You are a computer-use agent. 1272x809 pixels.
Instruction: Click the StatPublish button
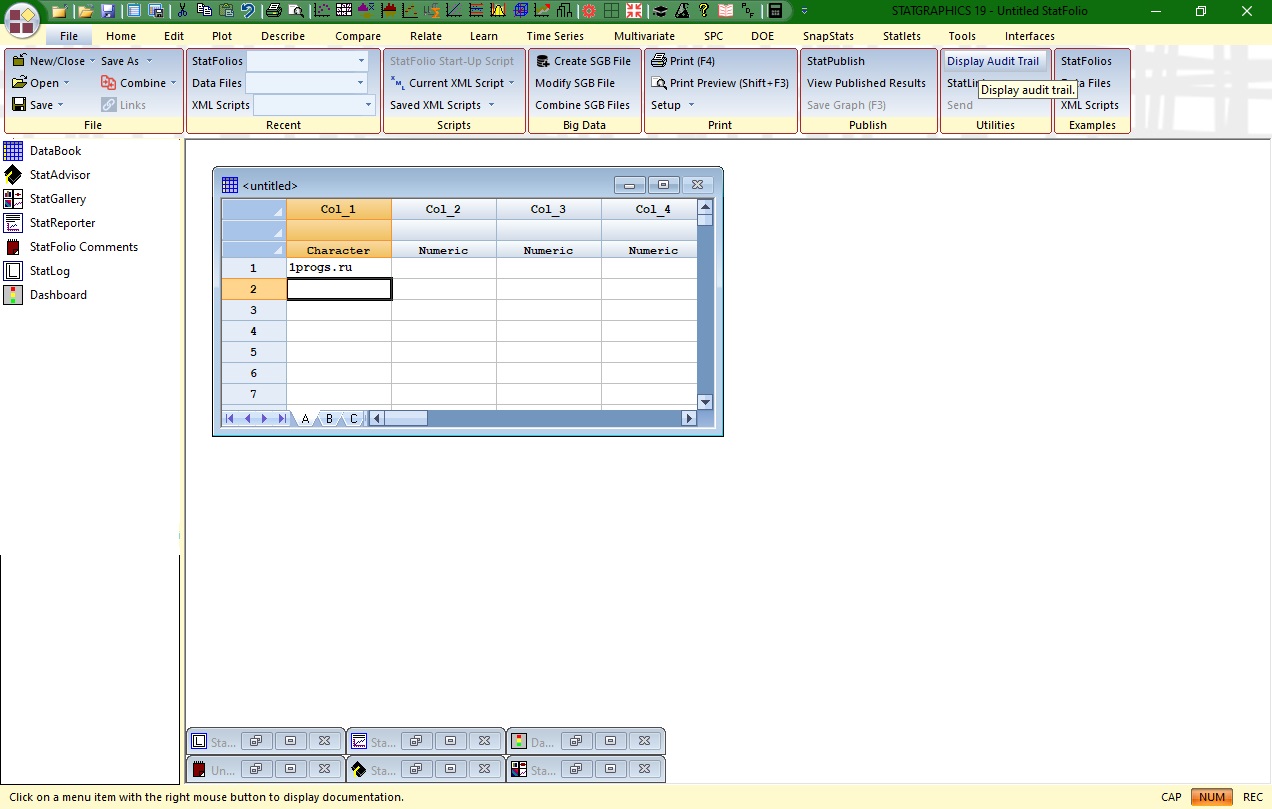836,61
